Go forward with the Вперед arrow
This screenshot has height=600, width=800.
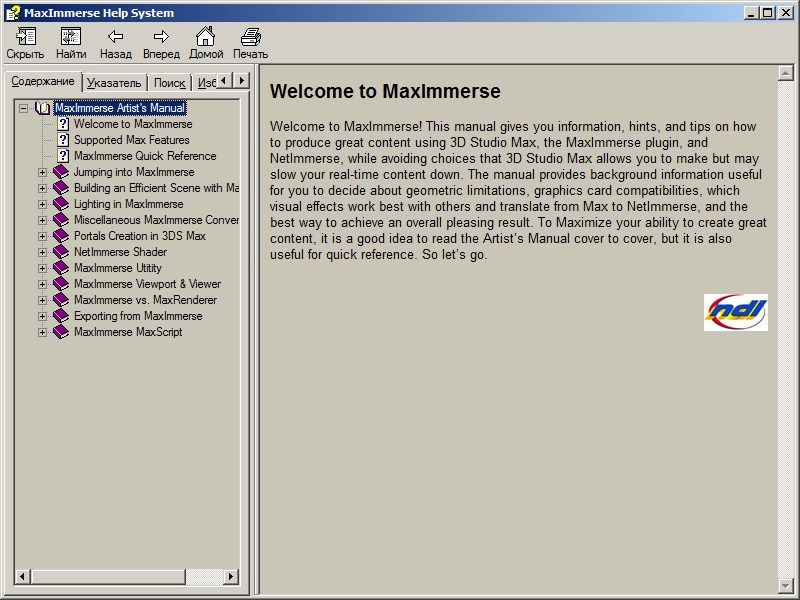(x=161, y=36)
